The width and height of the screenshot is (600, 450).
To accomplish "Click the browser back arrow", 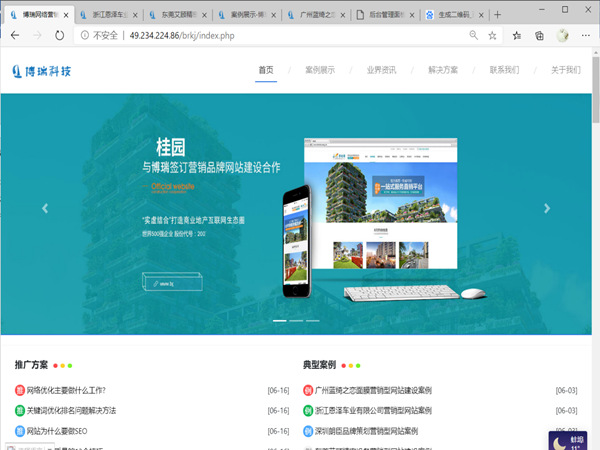I will coord(13,34).
